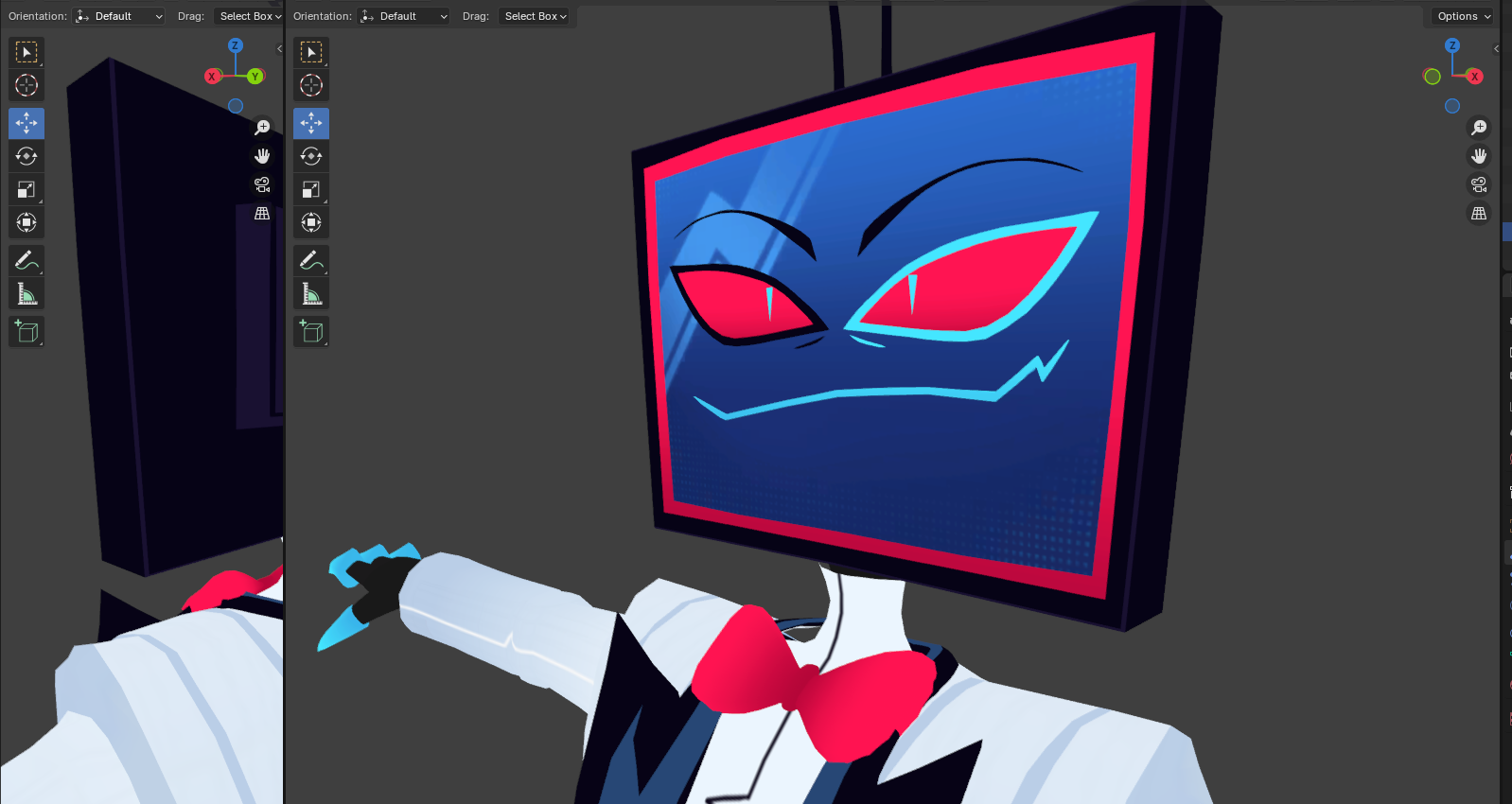Activate the Transform tool in right viewport
1512x804 pixels.
(x=311, y=222)
